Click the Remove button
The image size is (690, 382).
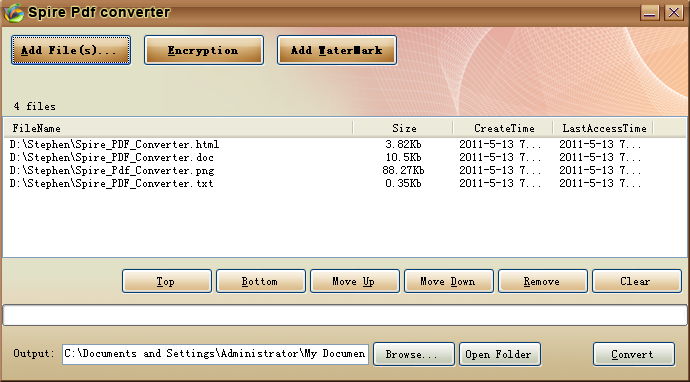tap(543, 281)
